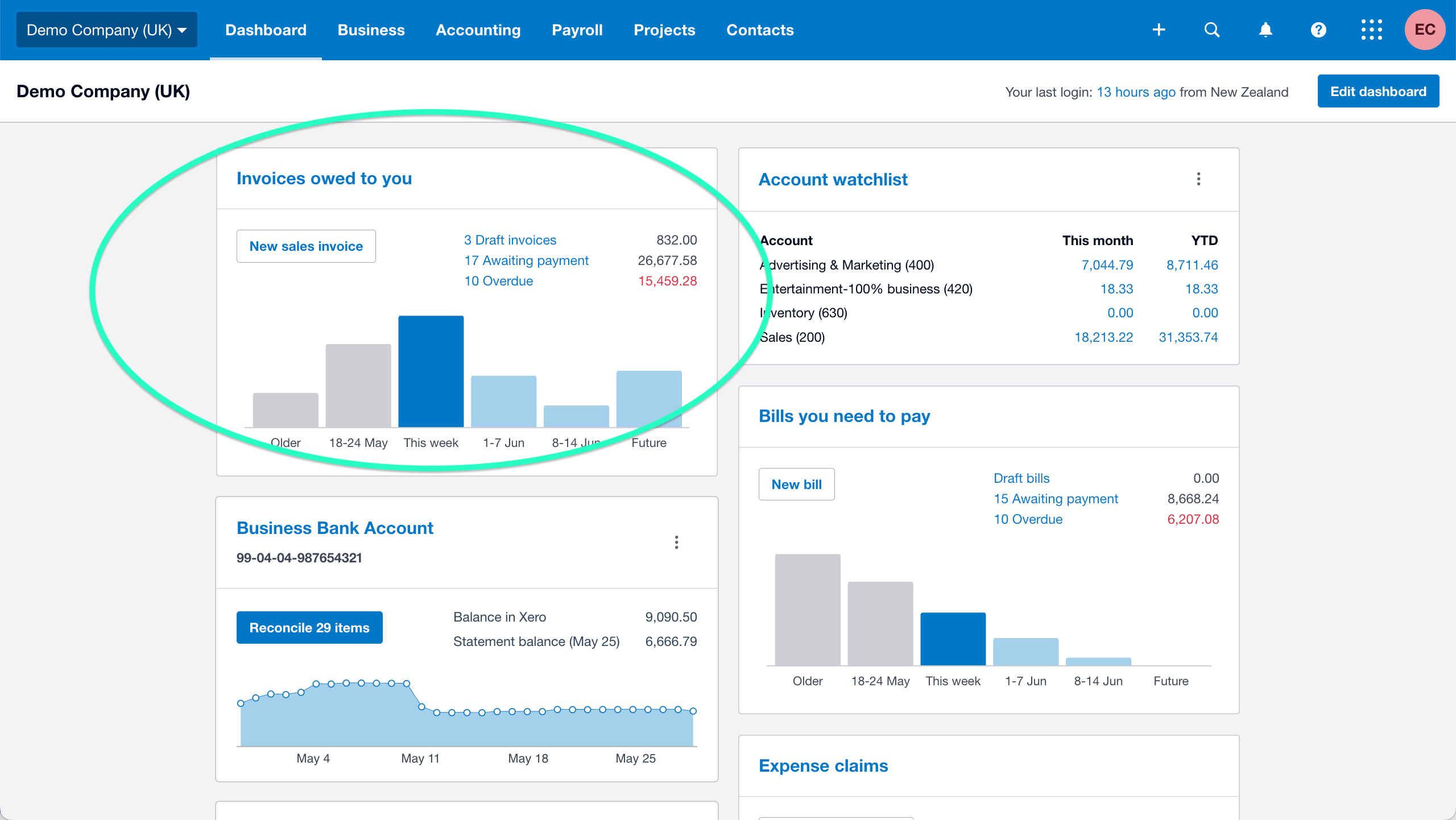Open the help menu
The width and height of the screenshot is (1456, 820).
pos(1318,30)
